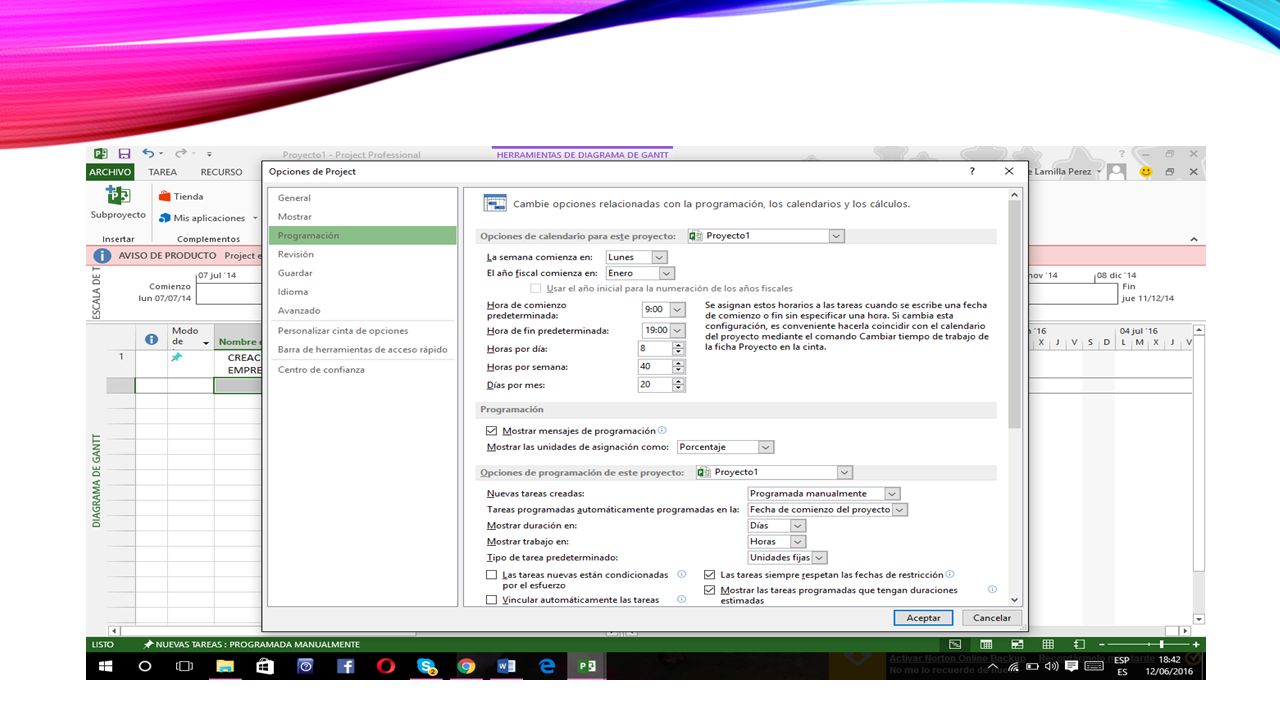Viewport: 1280px width, 720px height.
Task: Open Google Chrome from the taskbar
Action: click(466, 666)
